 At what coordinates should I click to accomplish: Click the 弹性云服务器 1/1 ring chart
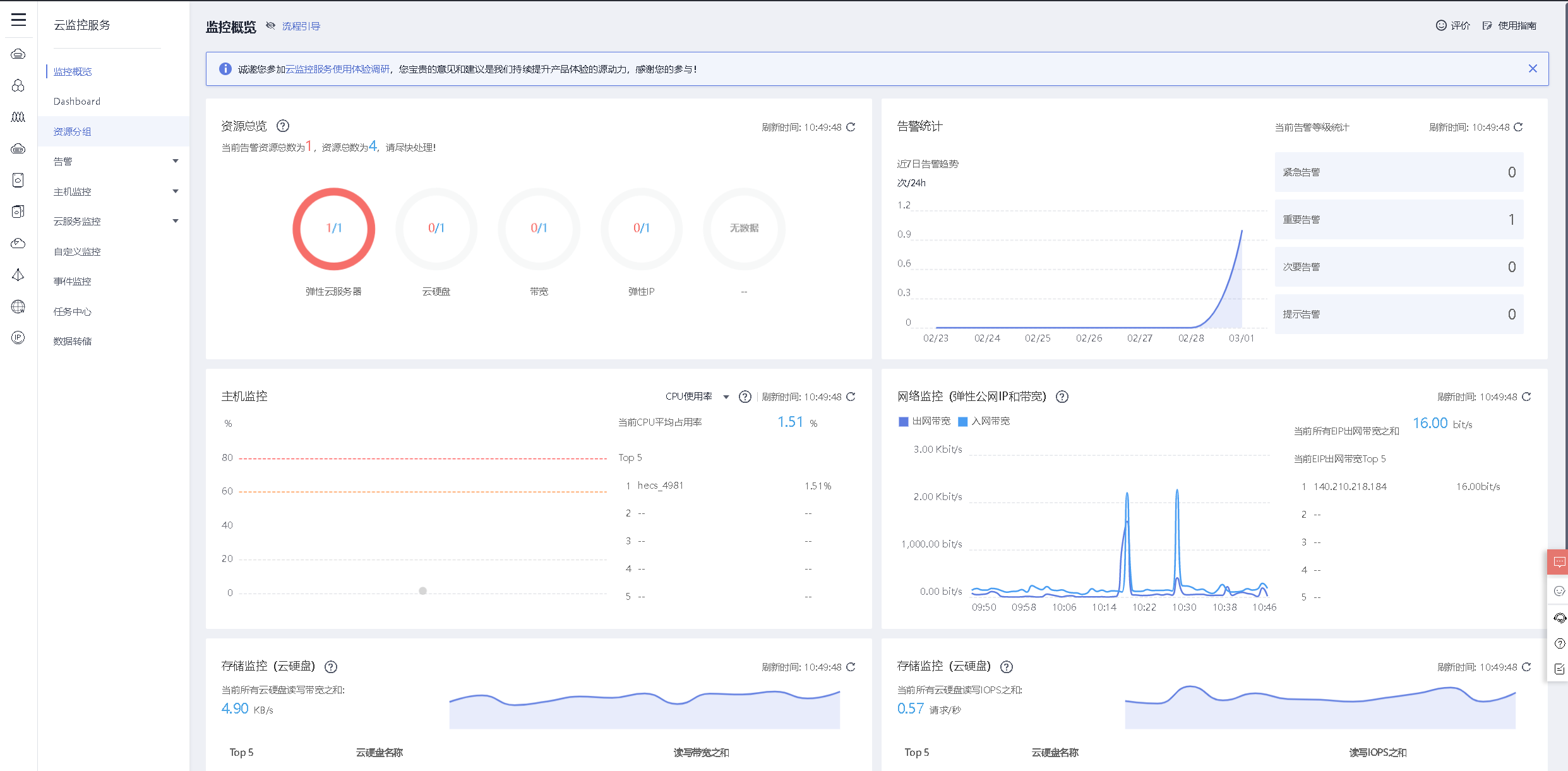[333, 229]
